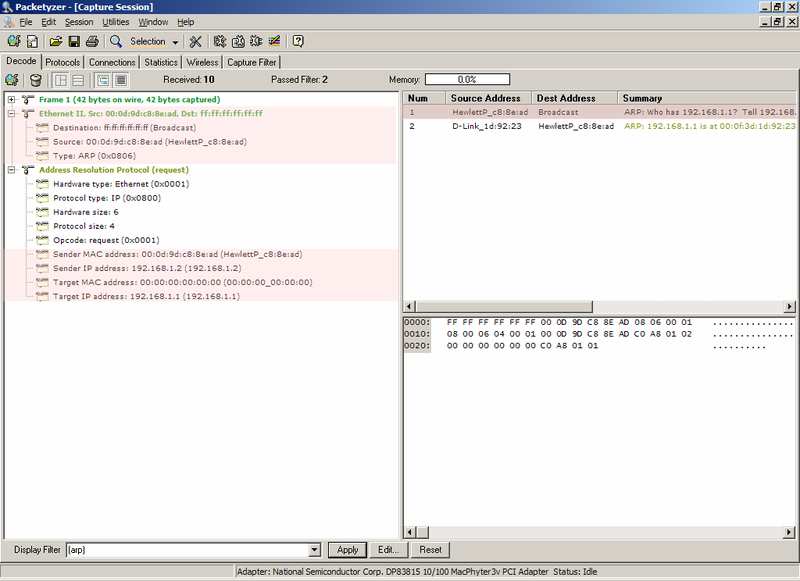Screen dimensions: 800x581
Task: Switch to the Wireless tab
Action: tap(202, 62)
